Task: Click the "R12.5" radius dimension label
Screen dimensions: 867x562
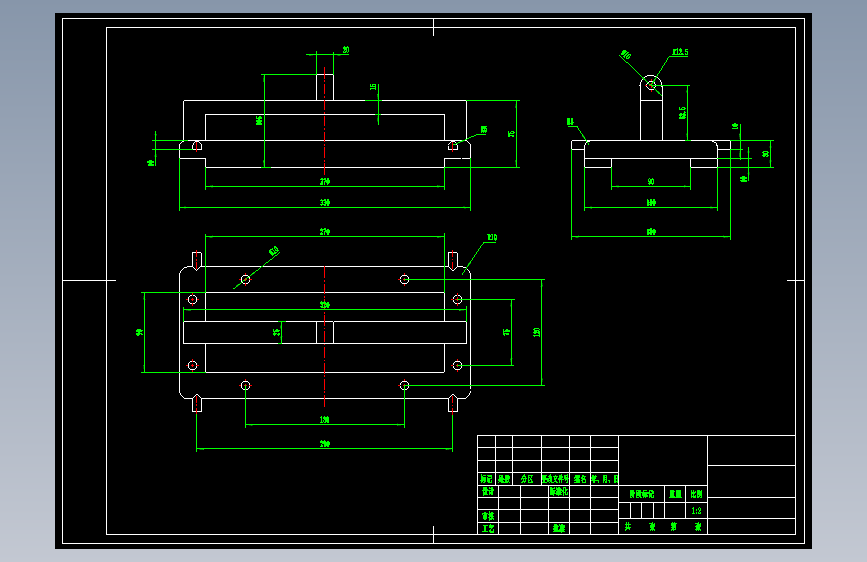Action: pos(680,52)
